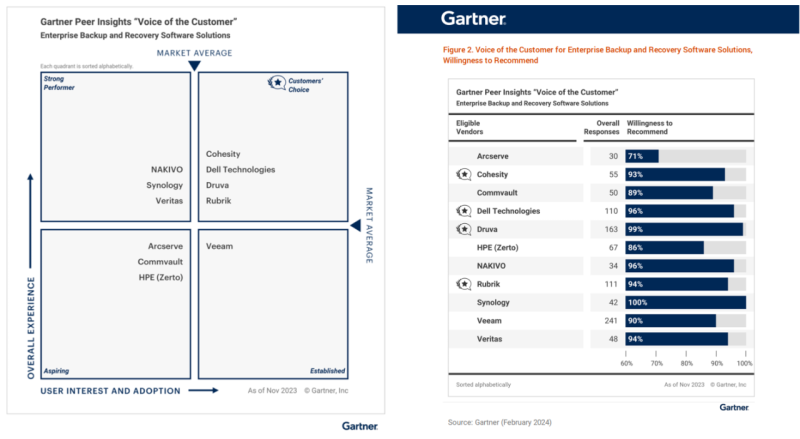This screenshot has width=800, height=439.
Task: Click the orange Figure 2 caption text
Action: (597, 55)
